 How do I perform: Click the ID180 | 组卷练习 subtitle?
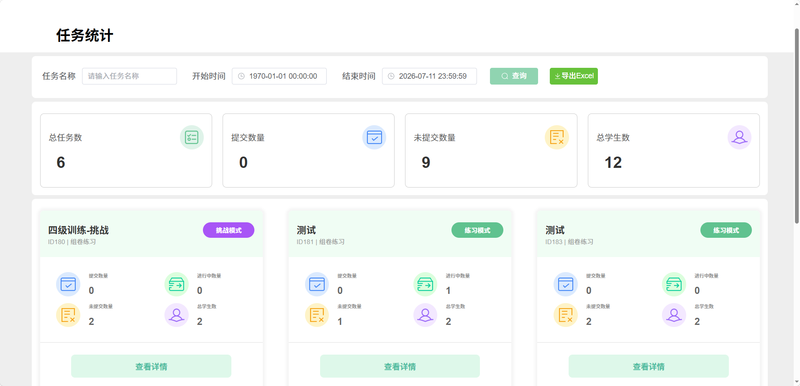tap(72, 242)
